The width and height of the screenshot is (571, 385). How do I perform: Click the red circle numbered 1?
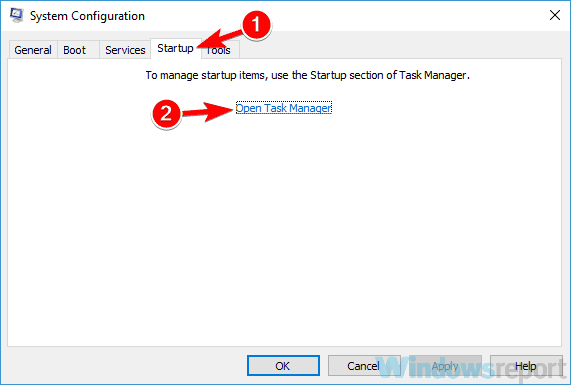(256, 25)
